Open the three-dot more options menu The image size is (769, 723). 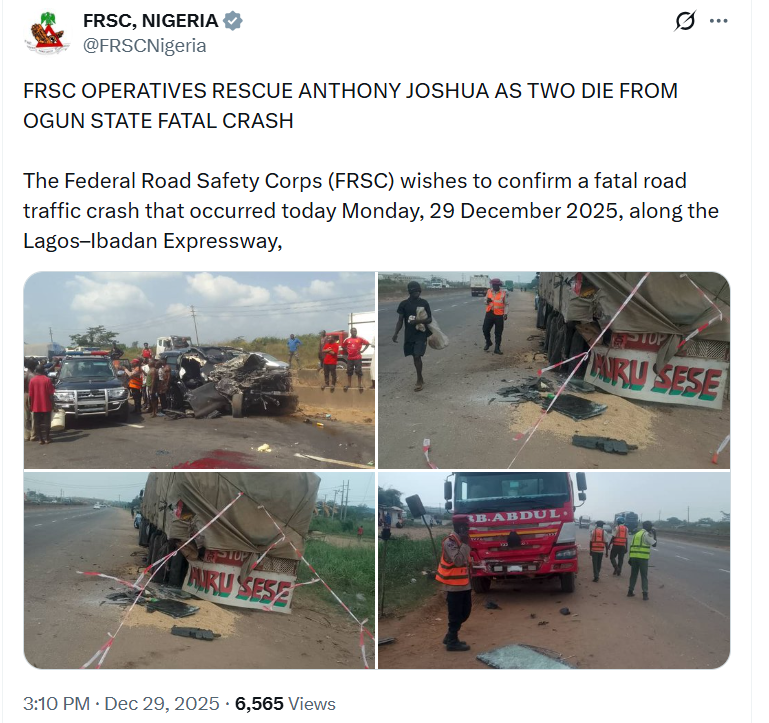(x=718, y=21)
